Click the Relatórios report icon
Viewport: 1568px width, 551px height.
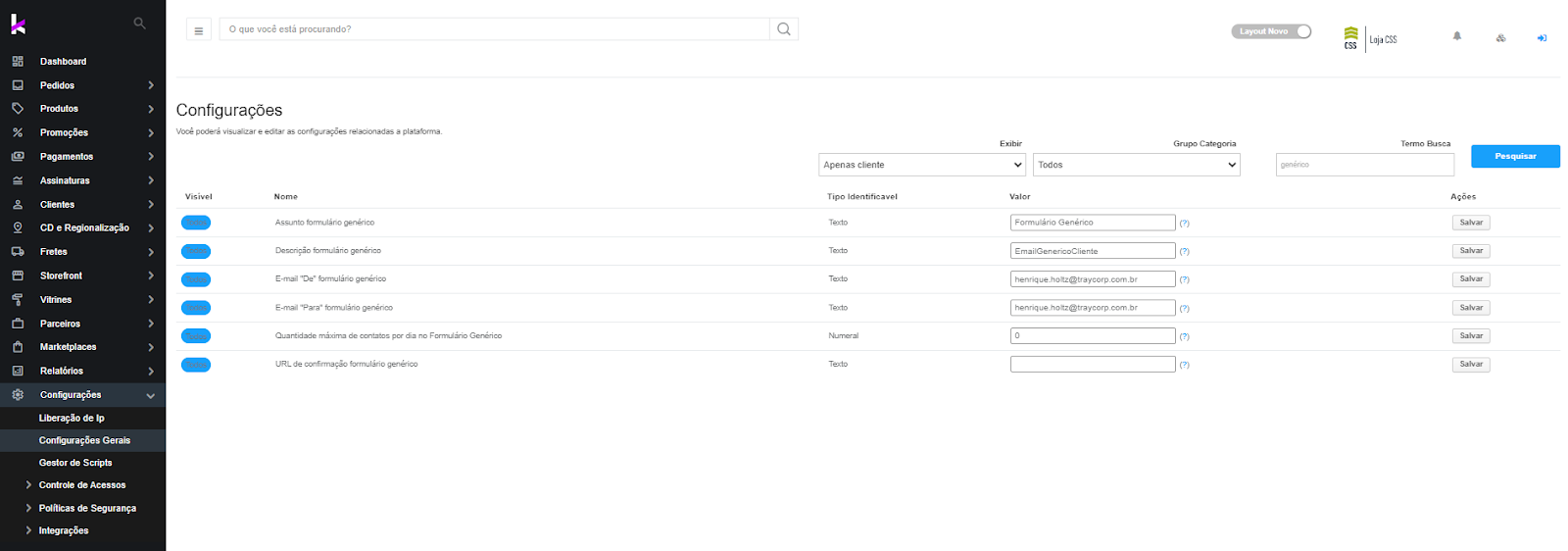tap(18, 371)
